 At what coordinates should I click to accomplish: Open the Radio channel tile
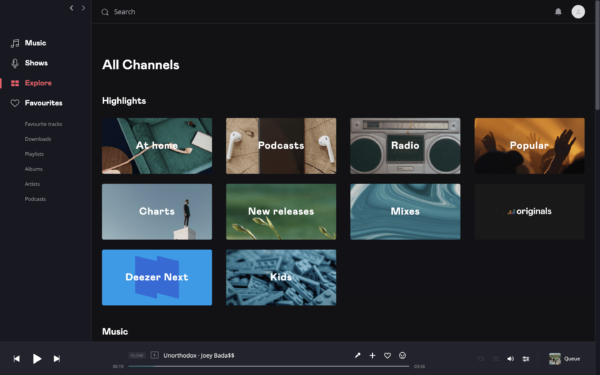tap(405, 146)
